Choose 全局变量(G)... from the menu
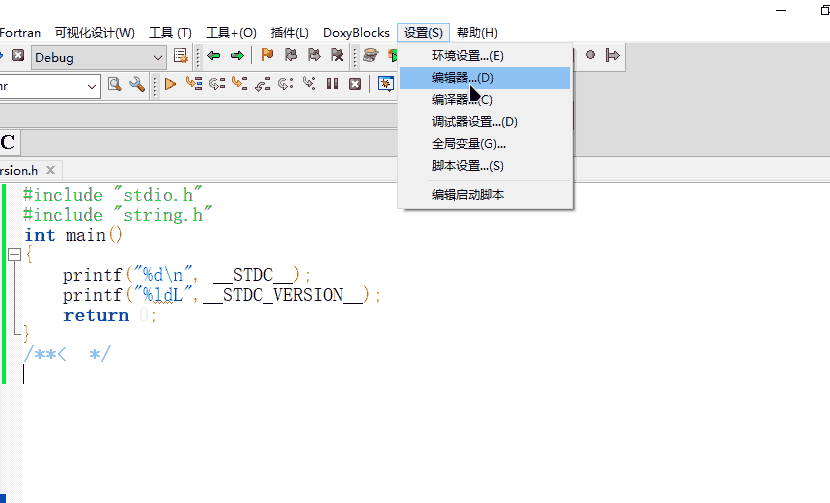This screenshot has width=830, height=503. (485, 144)
